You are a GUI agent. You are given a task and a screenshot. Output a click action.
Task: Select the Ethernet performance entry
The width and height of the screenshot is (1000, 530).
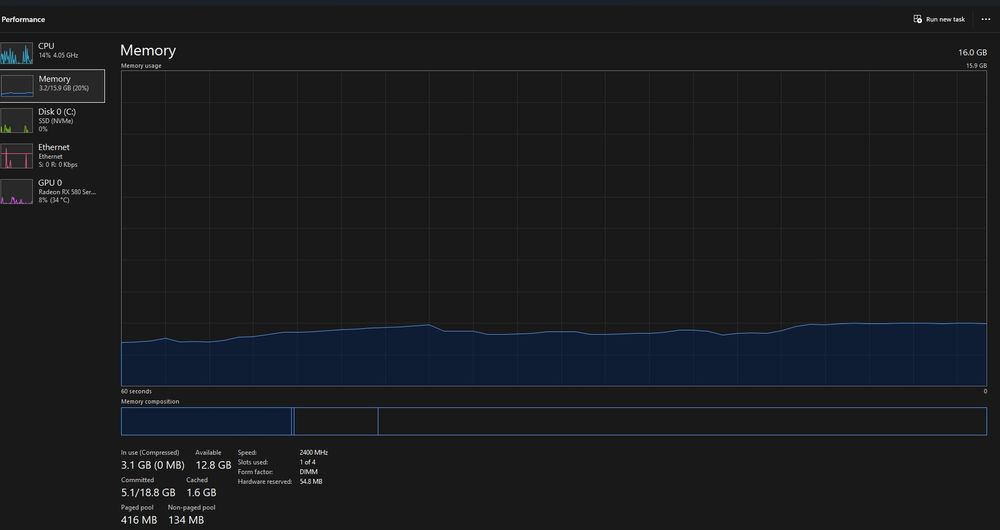point(52,156)
